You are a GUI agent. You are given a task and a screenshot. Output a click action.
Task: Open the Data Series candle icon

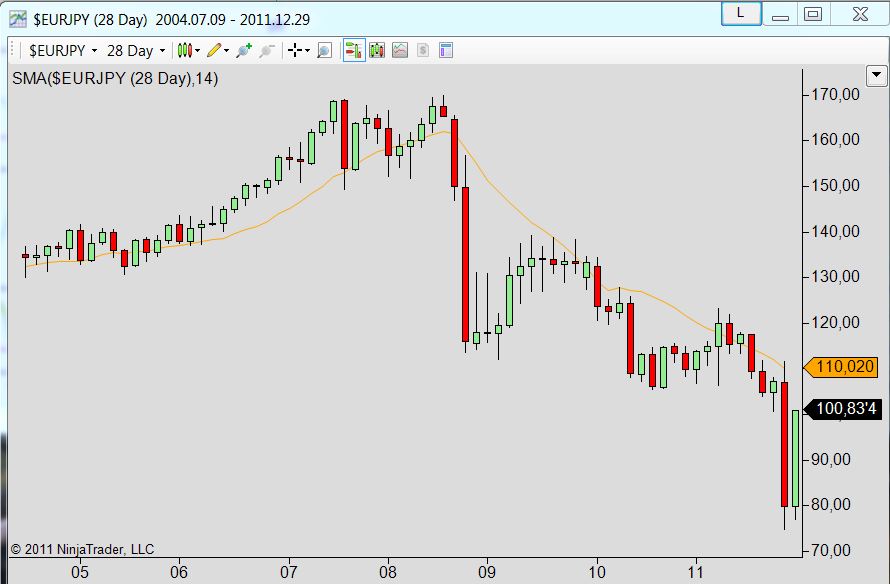click(x=377, y=51)
